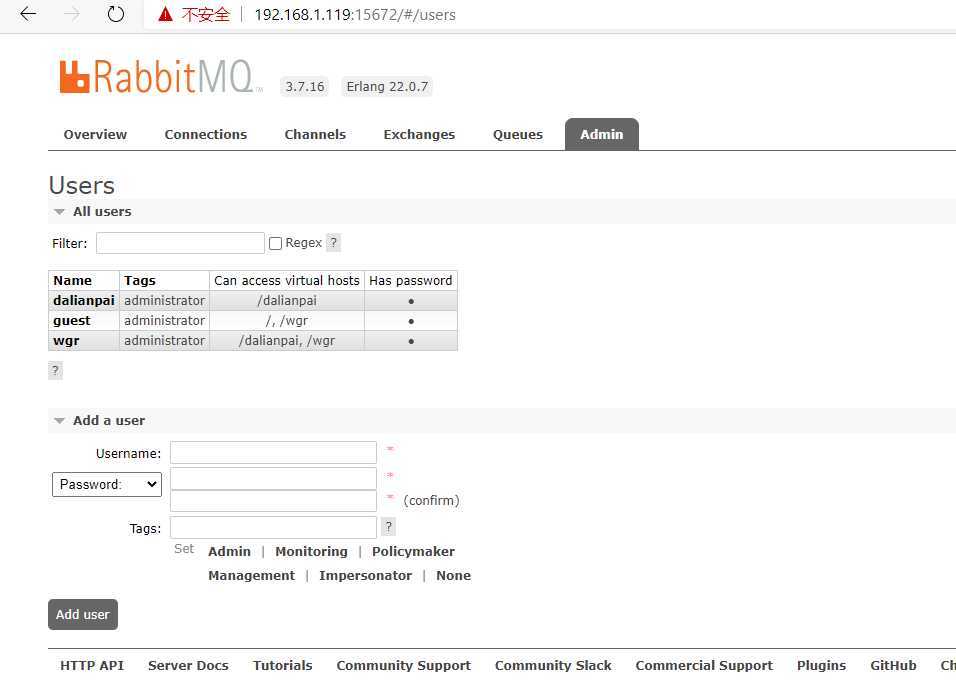Viewport: 956px width, 685px height.
Task: Click the browser forward arrow
Action: click(x=72, y=14)
